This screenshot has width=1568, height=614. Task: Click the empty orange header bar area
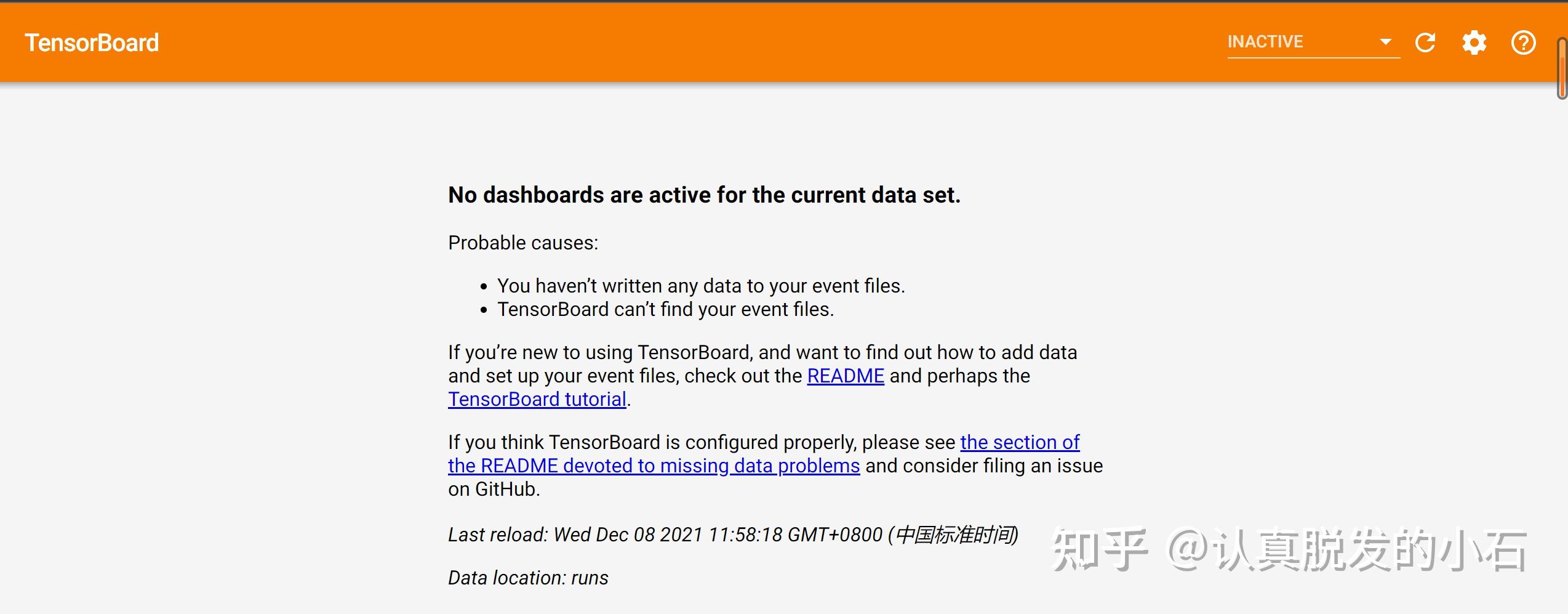[x=677, y=42]
